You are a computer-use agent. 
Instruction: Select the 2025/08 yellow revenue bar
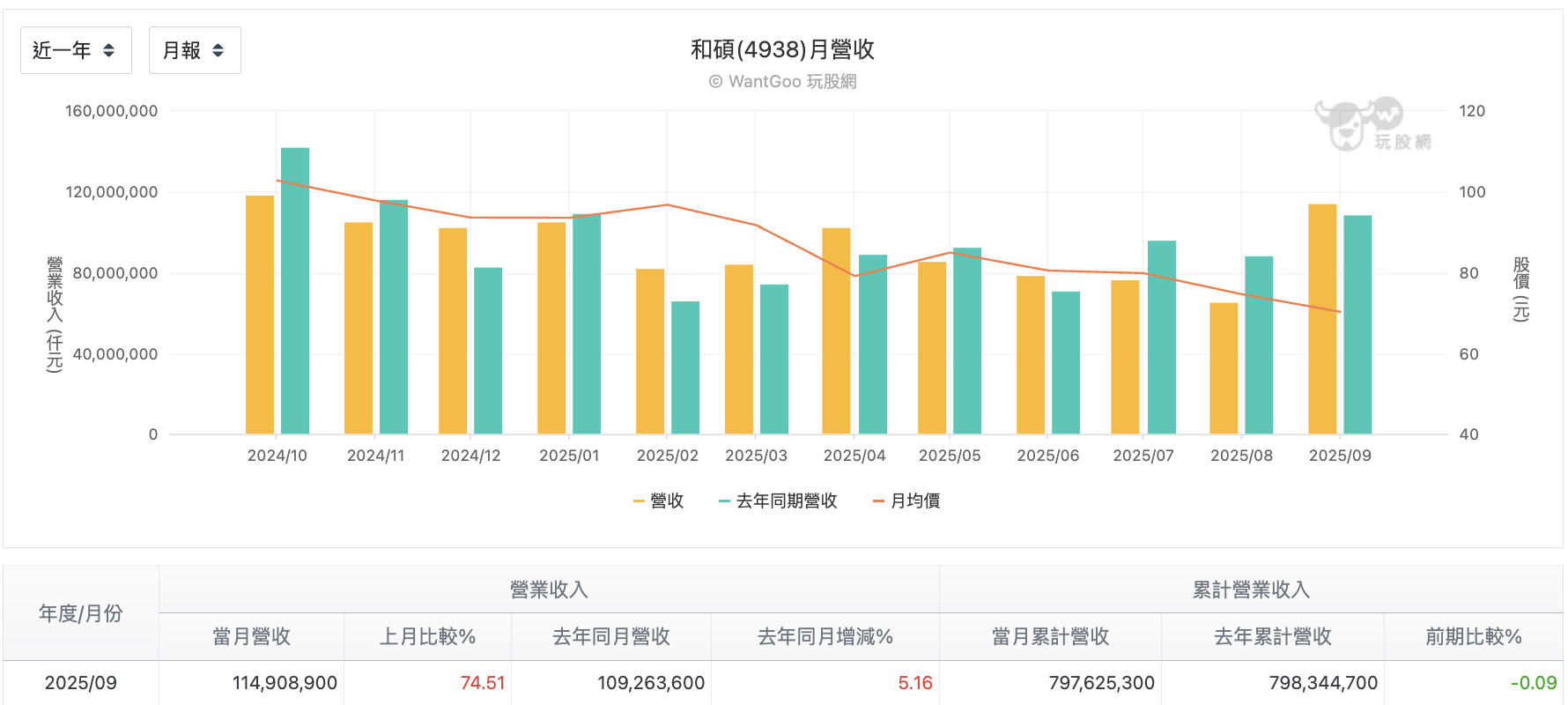click(1224, 368)
